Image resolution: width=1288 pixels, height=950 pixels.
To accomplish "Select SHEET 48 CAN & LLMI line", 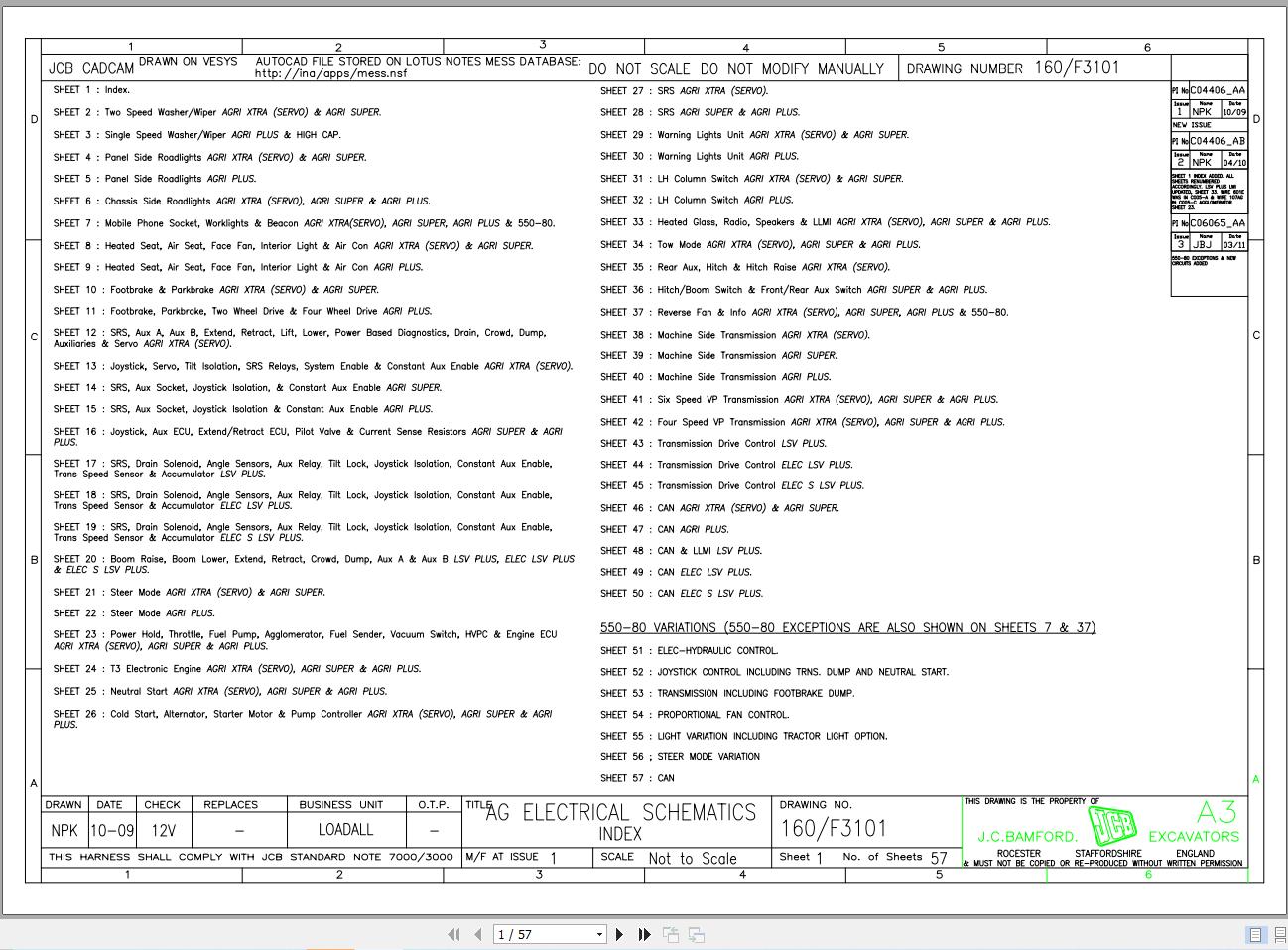I will (x=682, y=551).
